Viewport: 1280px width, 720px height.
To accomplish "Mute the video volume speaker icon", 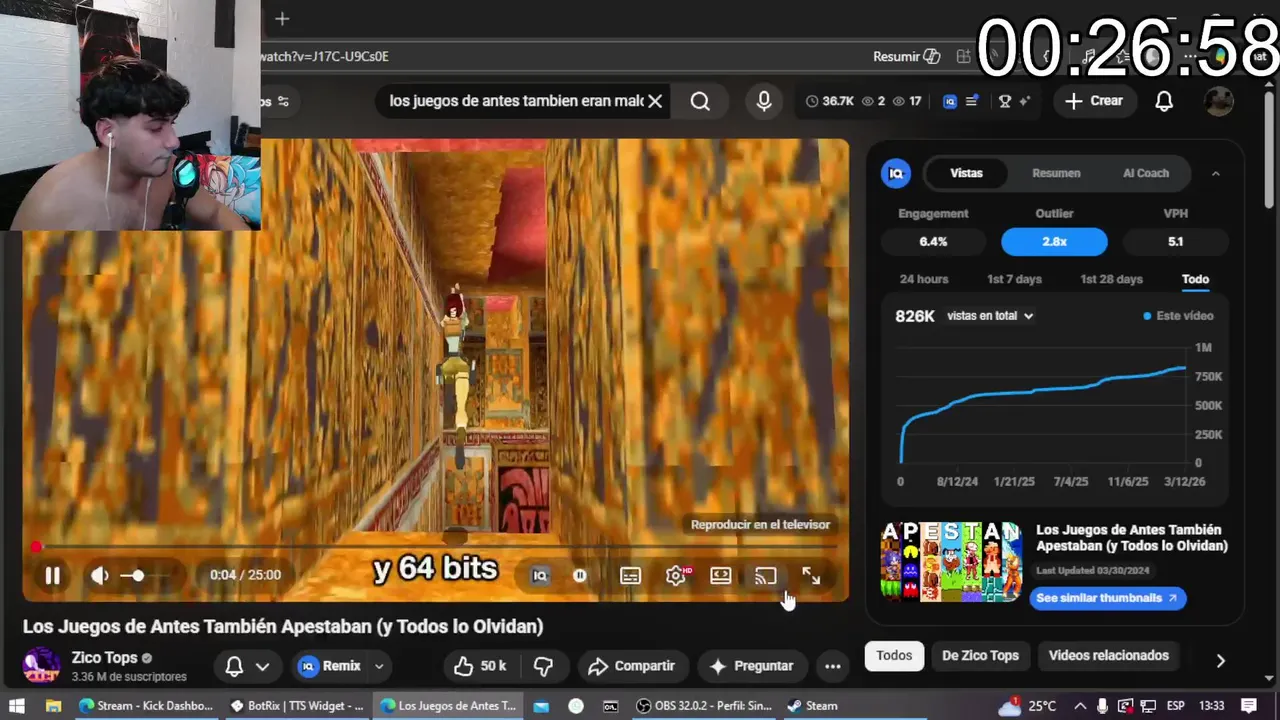I will [x=99, y=575].
